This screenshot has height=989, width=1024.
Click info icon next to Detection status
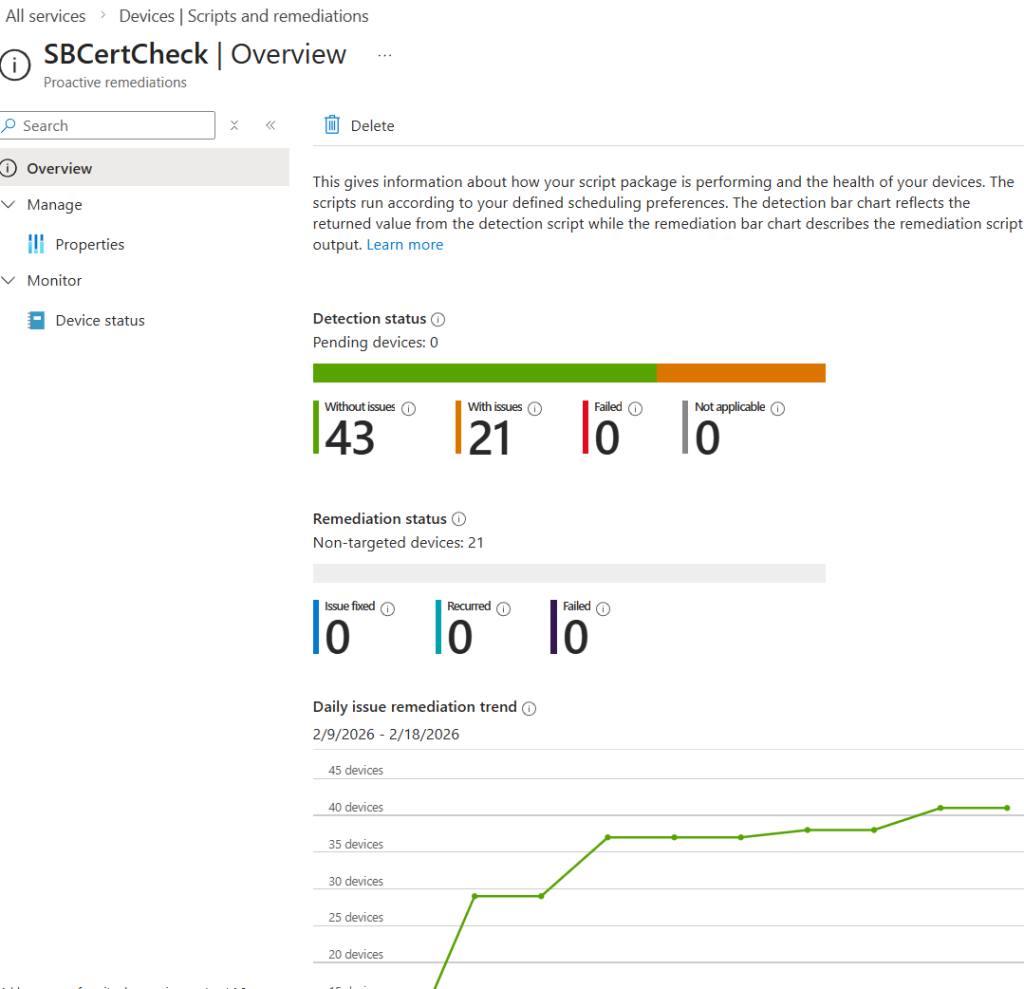(438, 319)
